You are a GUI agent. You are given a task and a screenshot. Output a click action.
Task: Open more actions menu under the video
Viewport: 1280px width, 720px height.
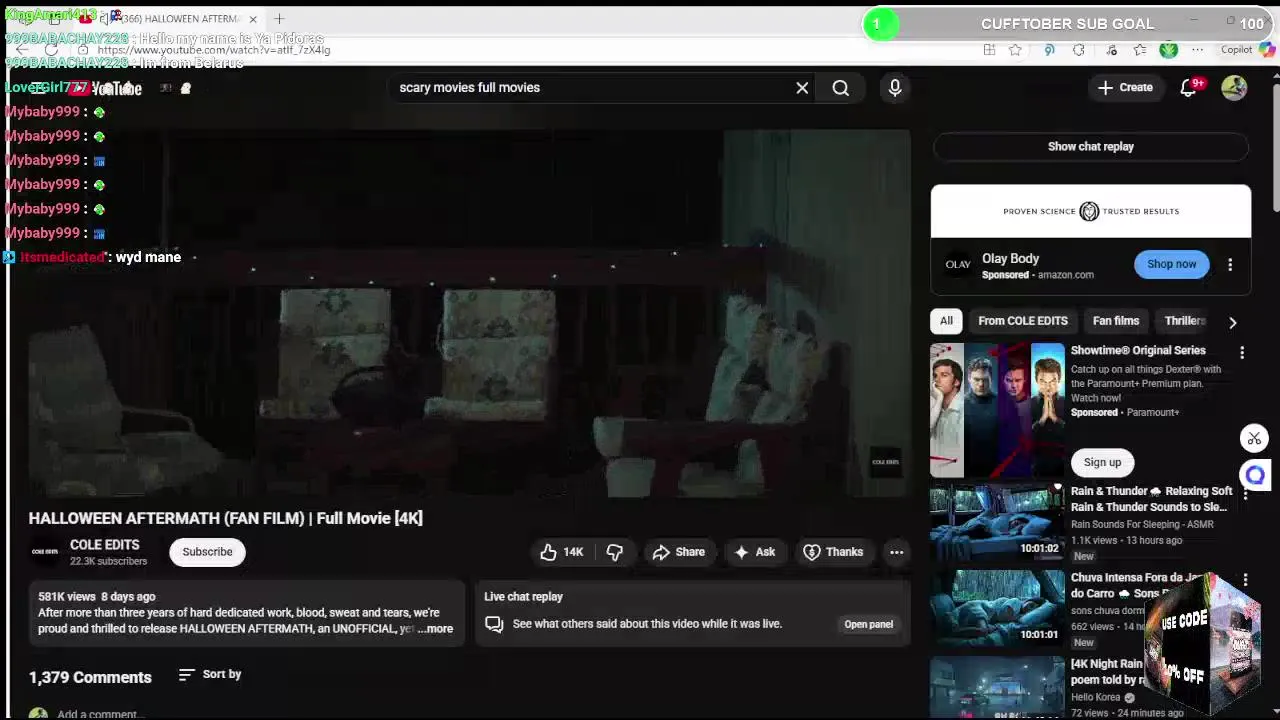[x=896, y=552]
